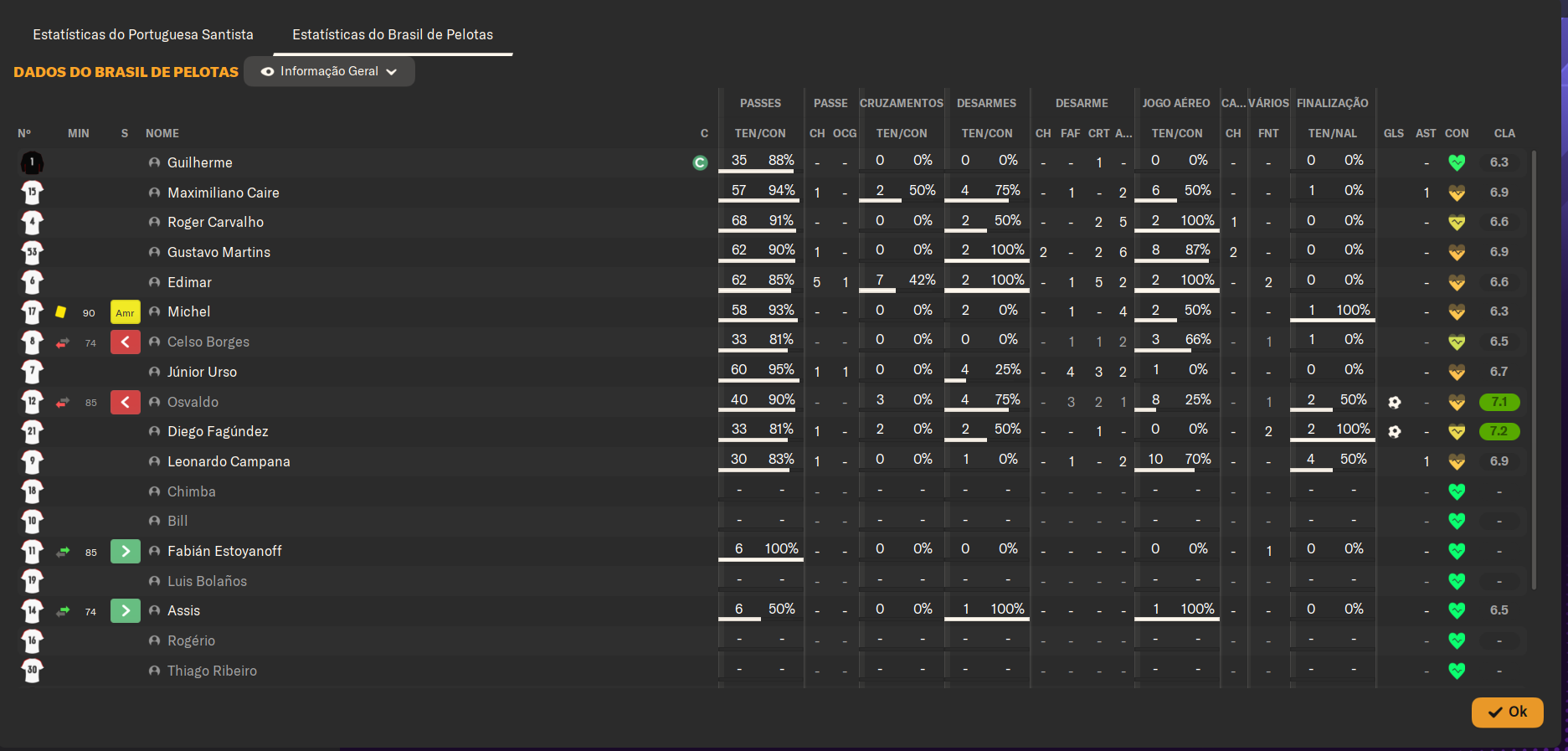
Task: Click Chimba's green condition heart
Action: click(1457, 491)
